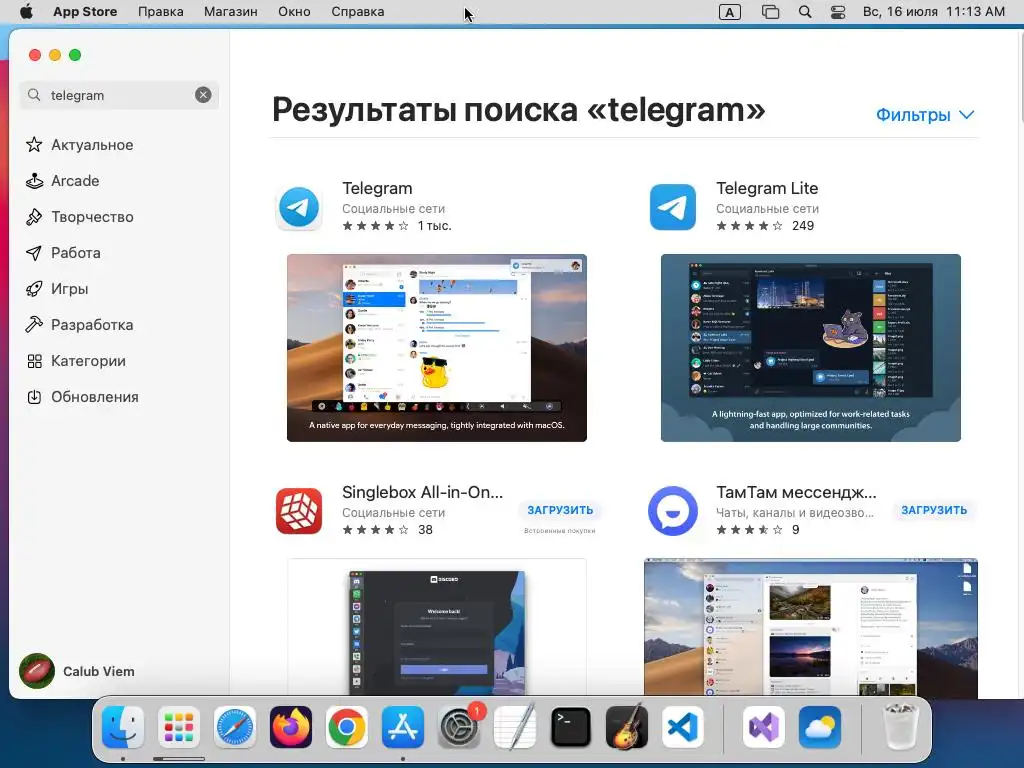
Task: Click the Calub Viem avatar picture
Action: 37,671
